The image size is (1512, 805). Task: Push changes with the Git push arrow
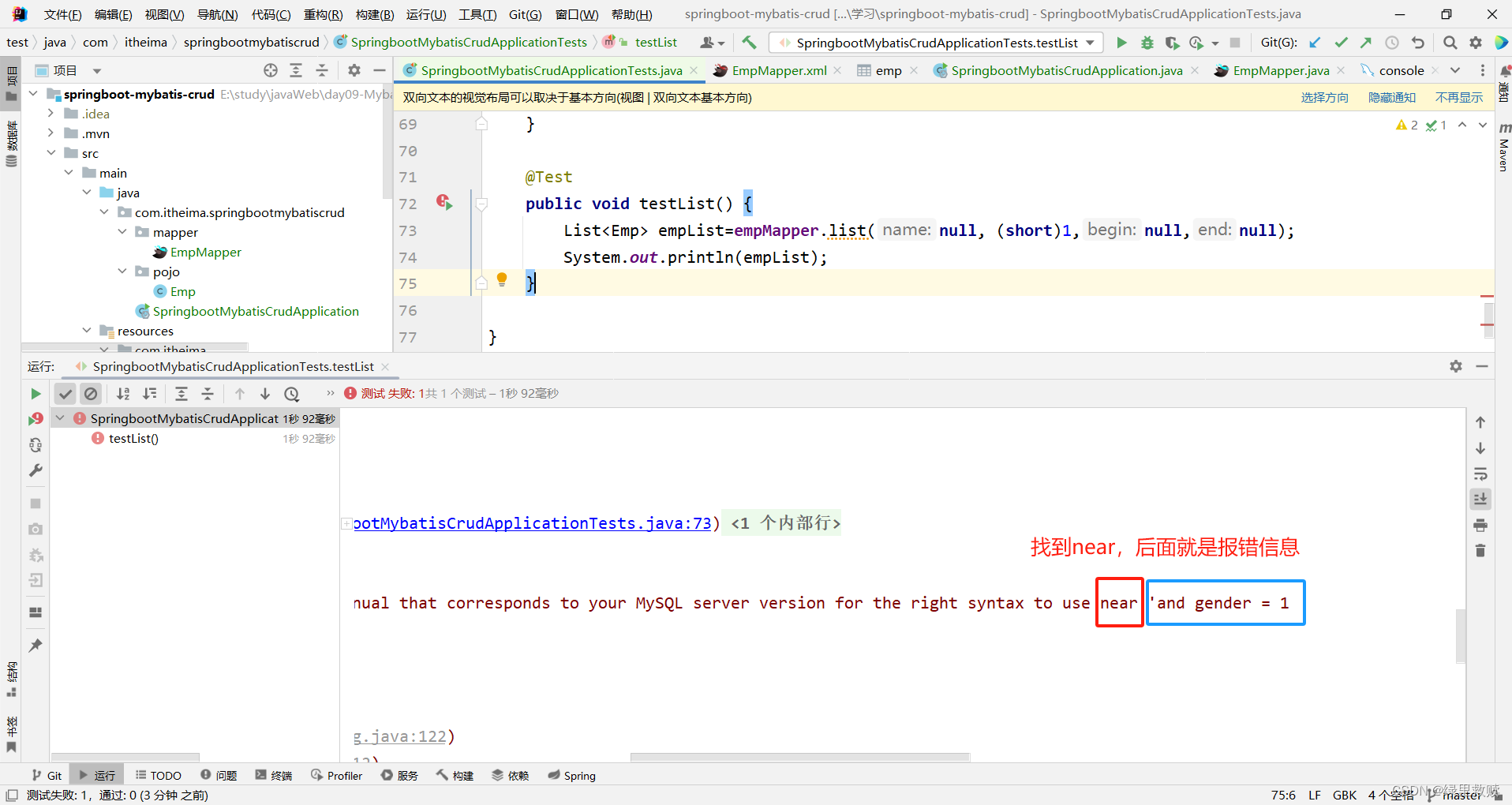point(1367,43)
